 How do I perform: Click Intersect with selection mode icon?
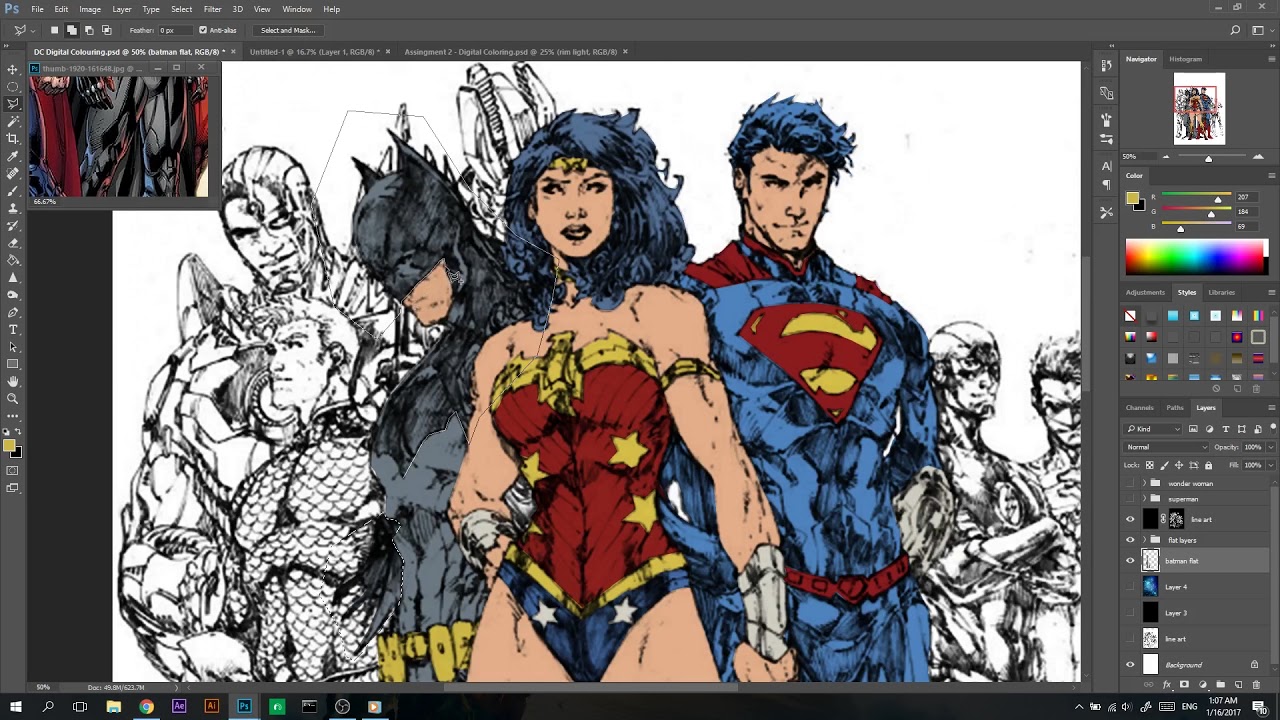tap(106, 30)
